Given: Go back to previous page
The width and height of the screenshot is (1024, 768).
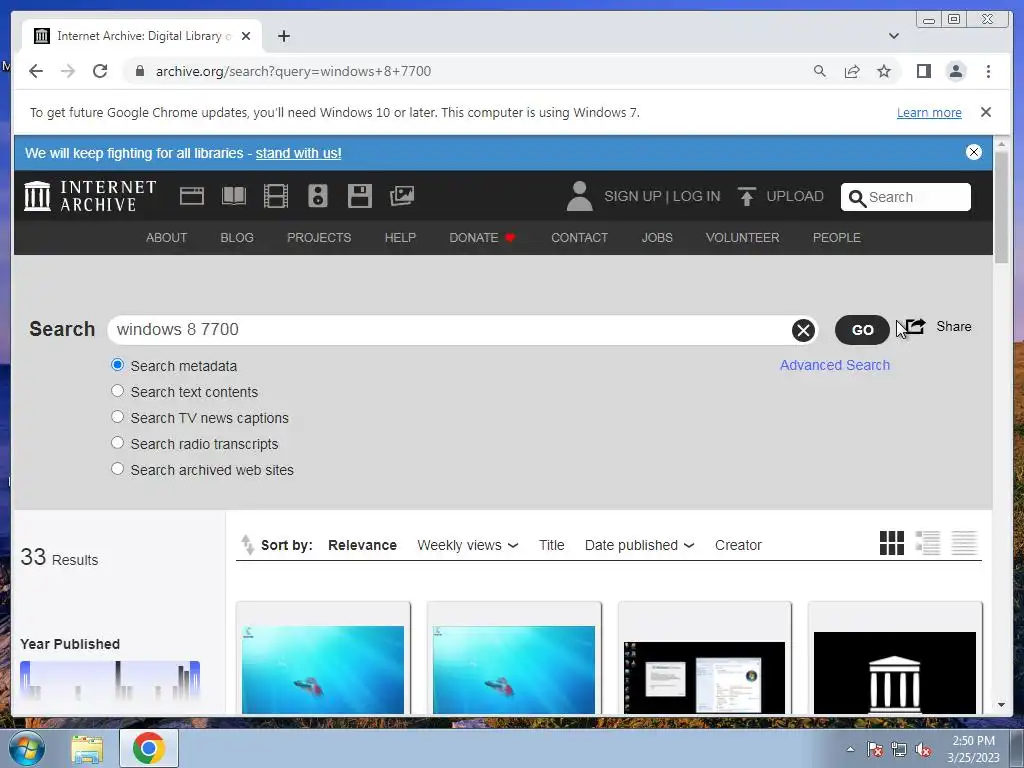Looking at the screenshot, I should point(36,71).
